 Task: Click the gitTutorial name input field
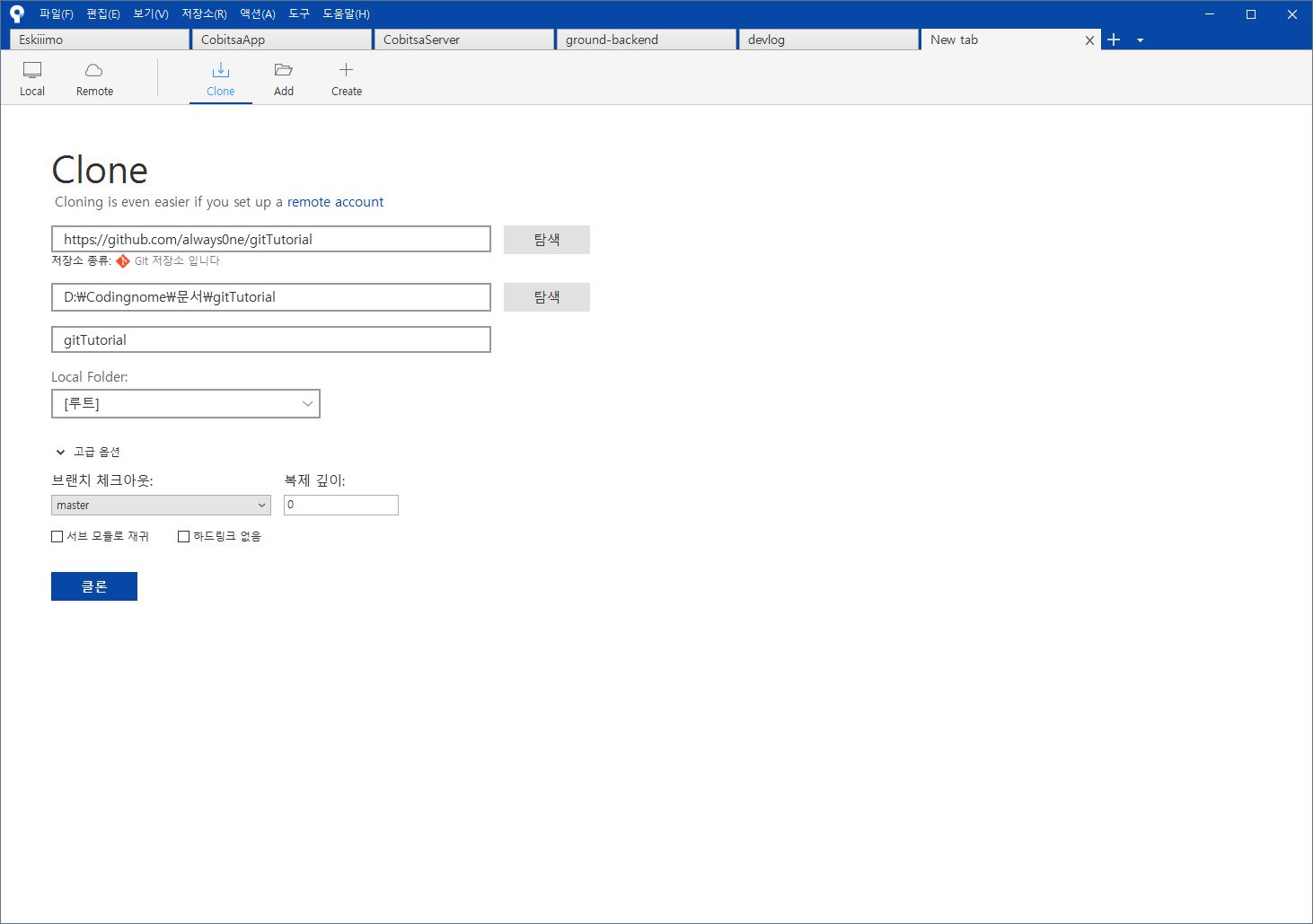point(271,339)
